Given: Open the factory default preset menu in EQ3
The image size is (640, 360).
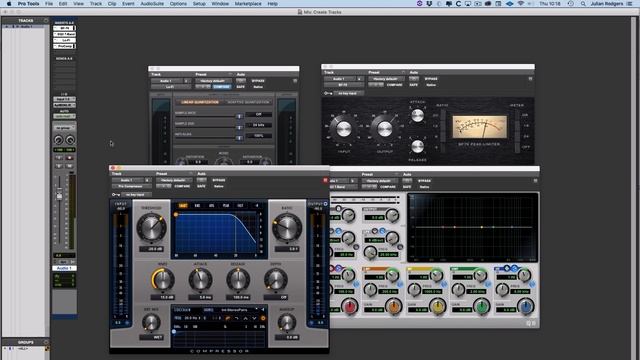Looking at the screenshot, I should tap(379, 181).
